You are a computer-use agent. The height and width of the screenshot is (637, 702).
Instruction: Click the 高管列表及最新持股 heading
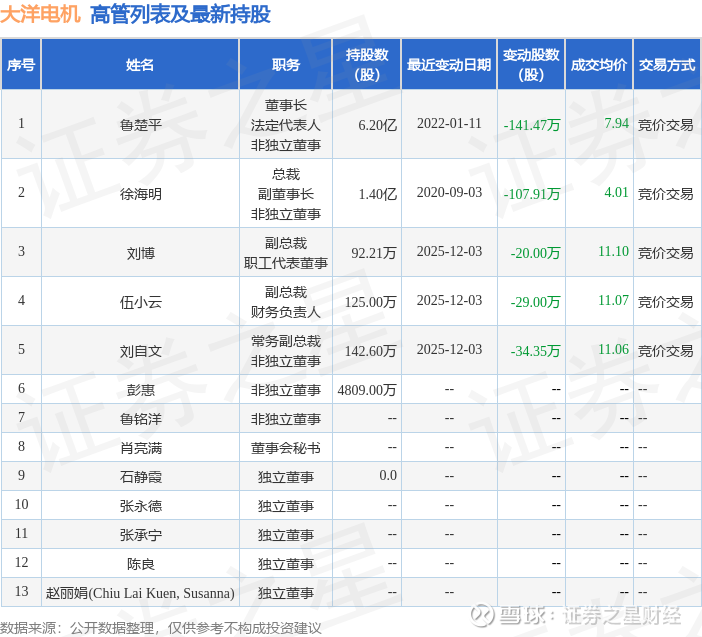(x=180, y=14)
